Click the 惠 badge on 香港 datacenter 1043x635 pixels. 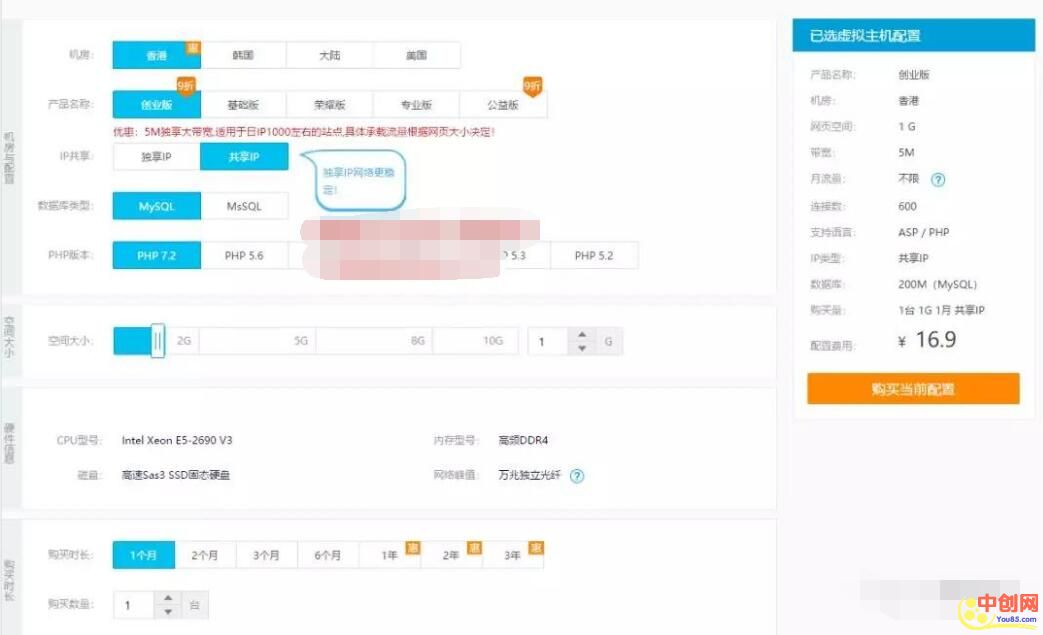[192, 47]
